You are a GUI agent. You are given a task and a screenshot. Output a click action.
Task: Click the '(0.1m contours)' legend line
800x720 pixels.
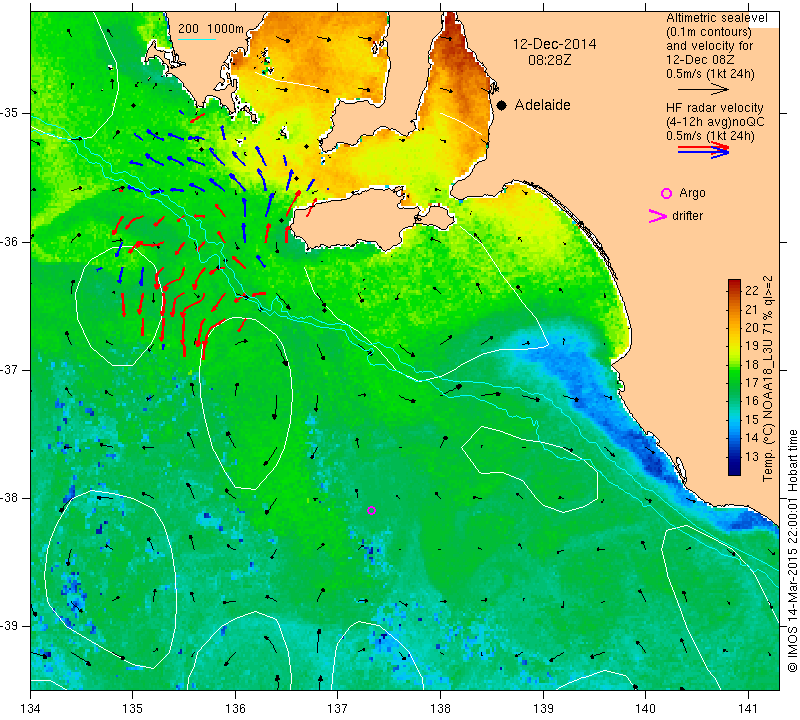coord(709,32)
